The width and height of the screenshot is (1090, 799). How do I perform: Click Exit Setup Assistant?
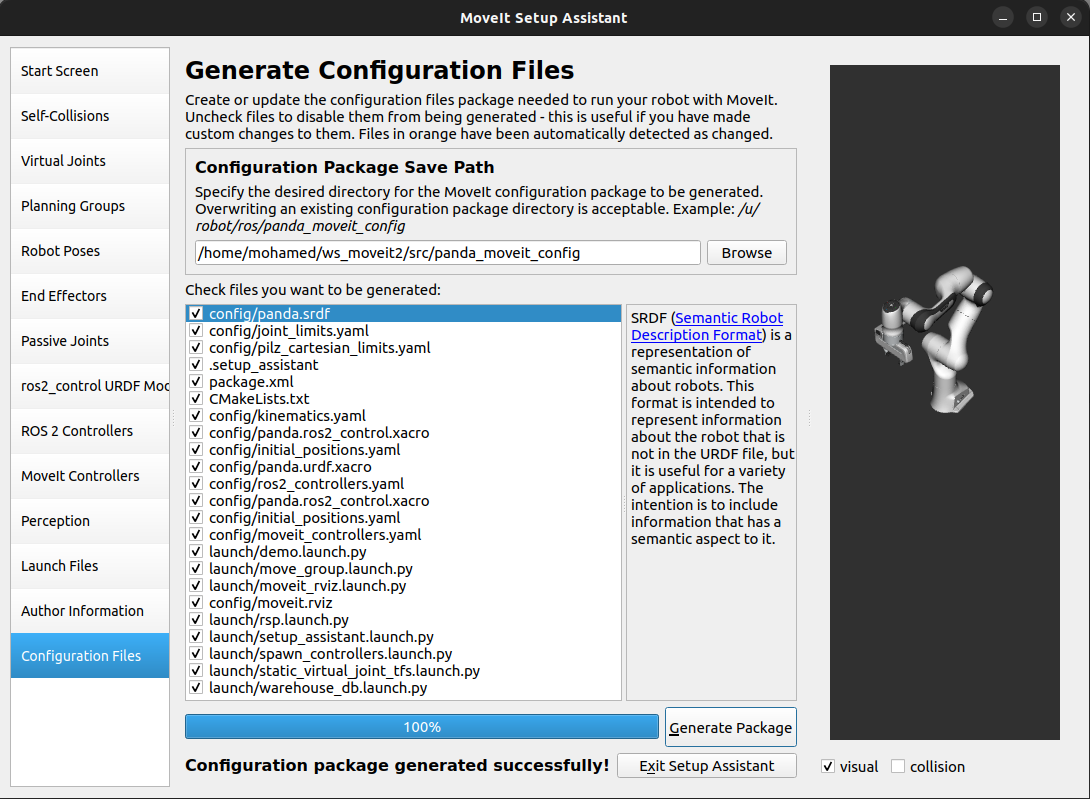(x=706, y=766)
